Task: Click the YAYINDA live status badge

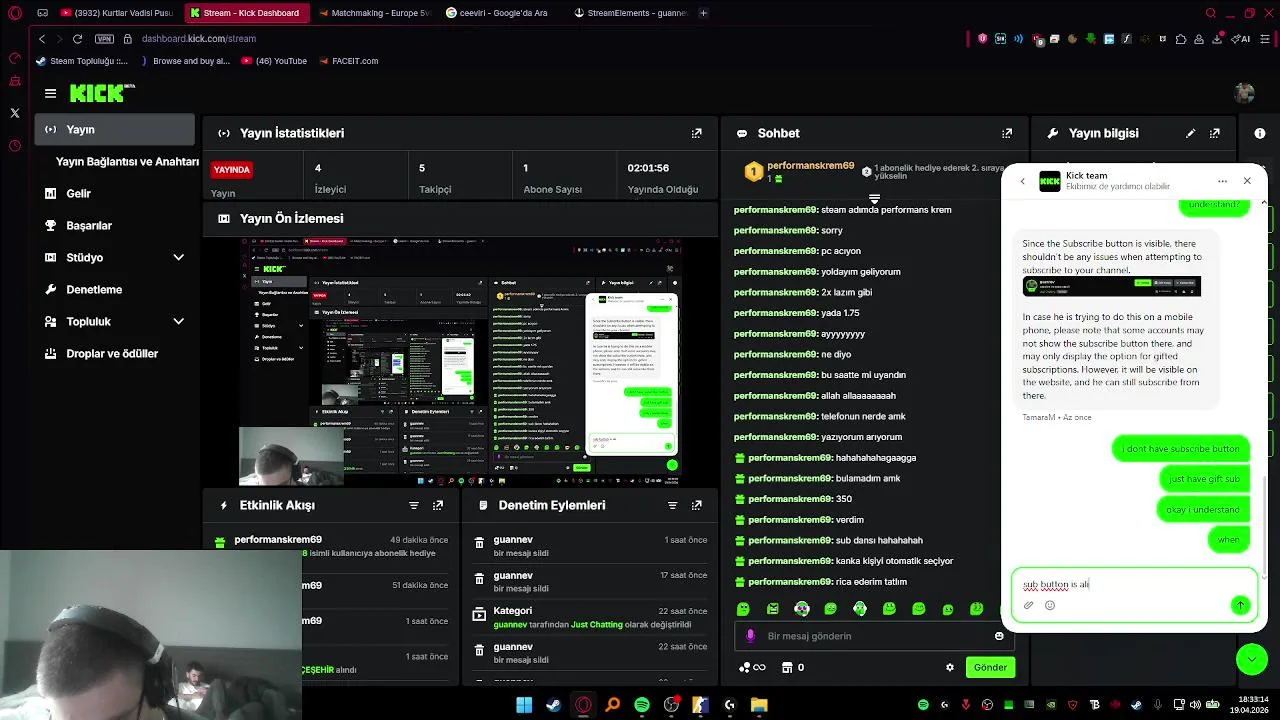Action: 231,170
